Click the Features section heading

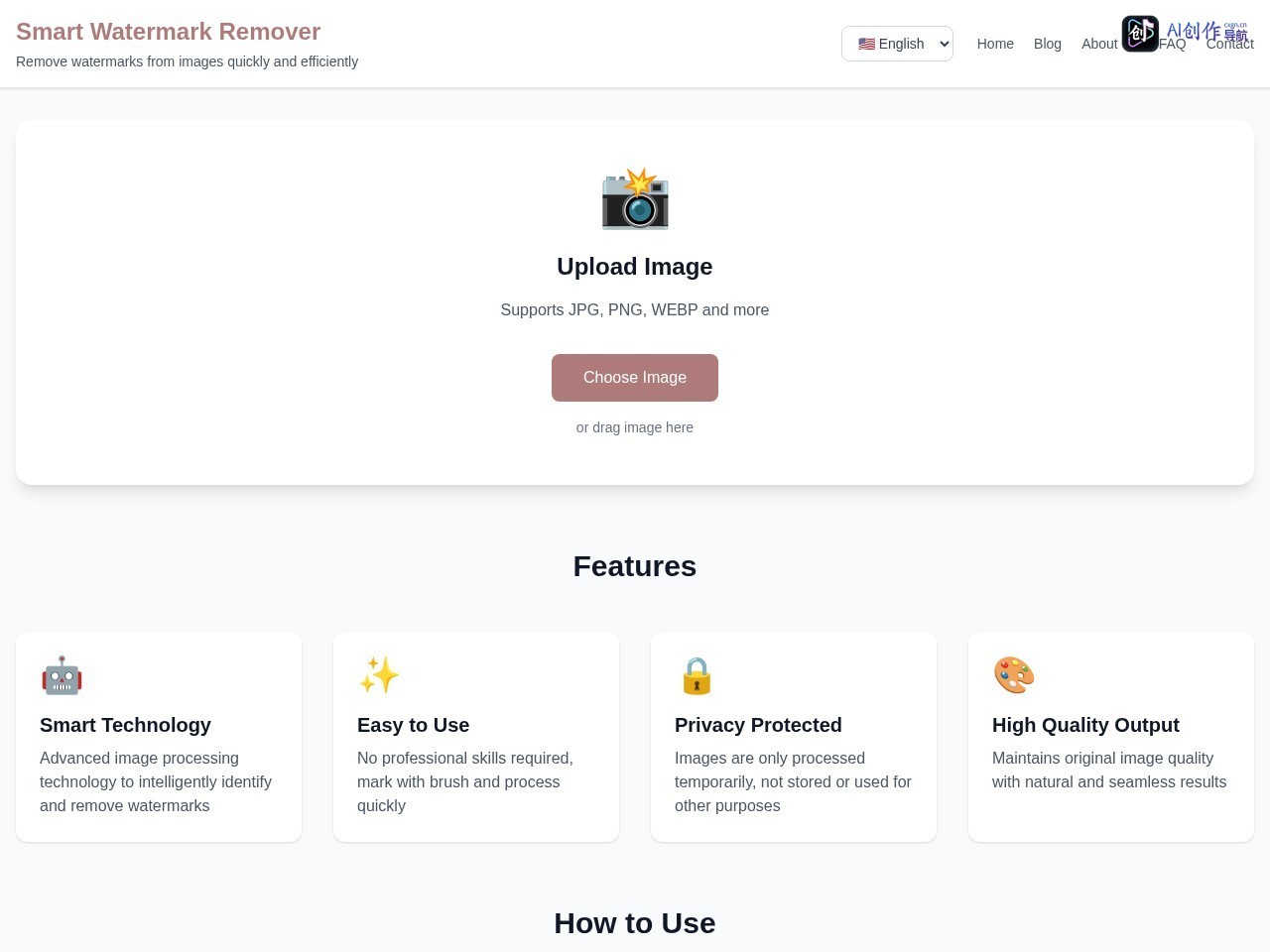[x=635, y=566]
